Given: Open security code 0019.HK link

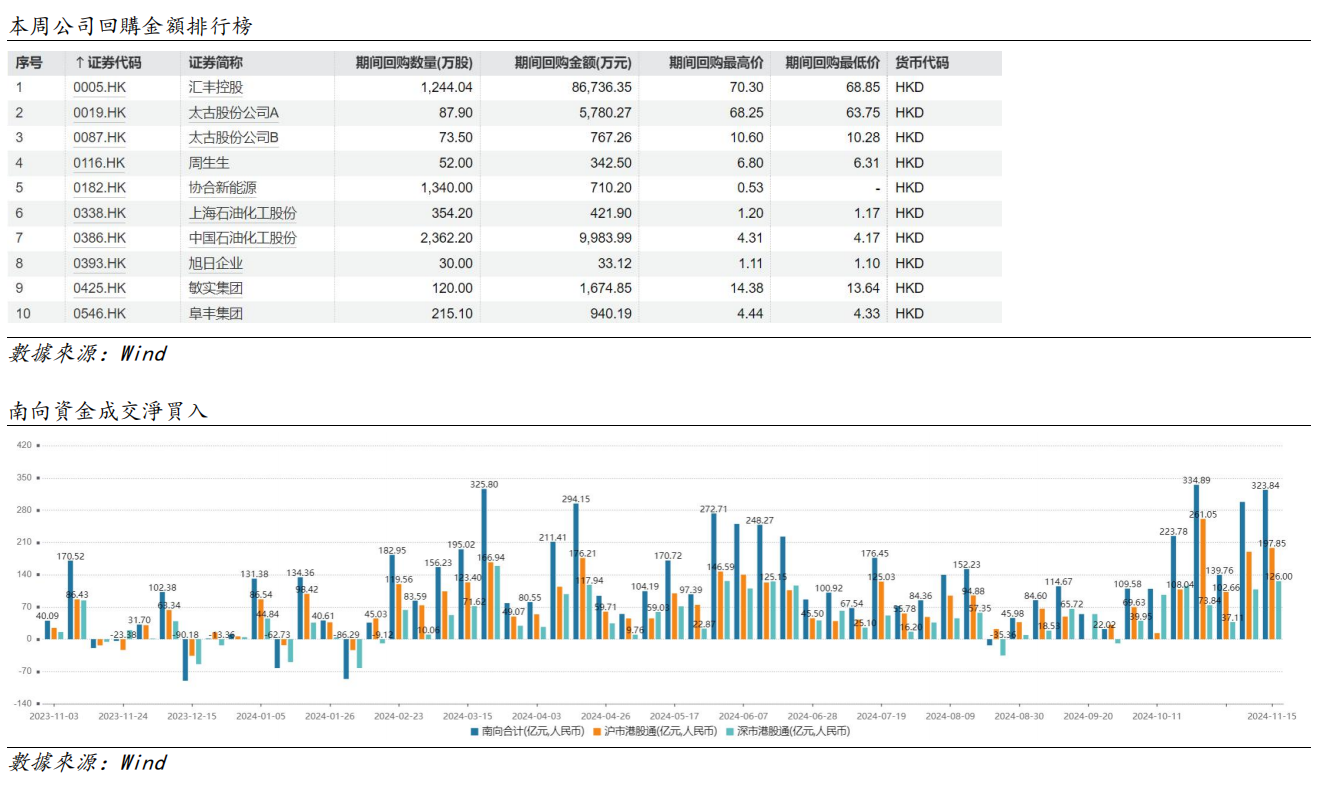Looking at the screenshot, I should coord(100,113).
